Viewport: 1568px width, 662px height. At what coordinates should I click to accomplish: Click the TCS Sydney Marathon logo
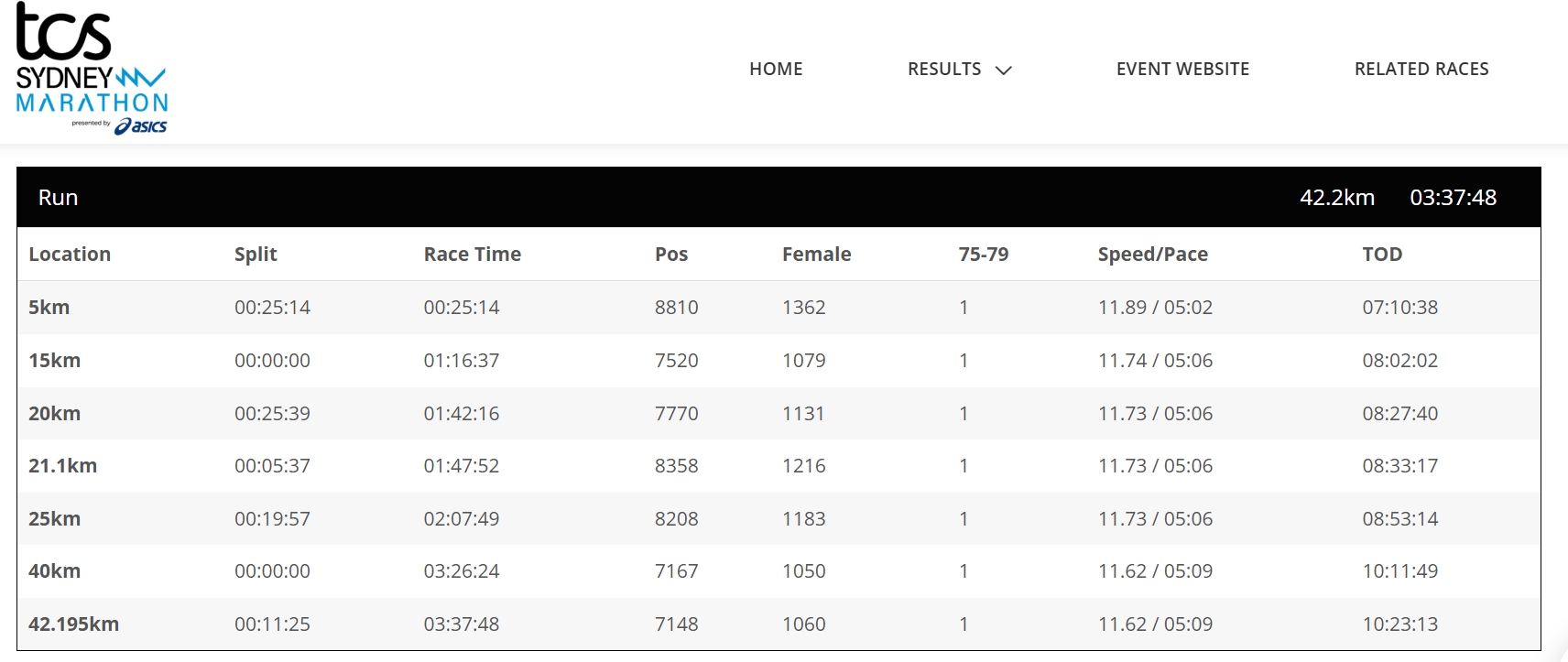(x=92, y=69)
